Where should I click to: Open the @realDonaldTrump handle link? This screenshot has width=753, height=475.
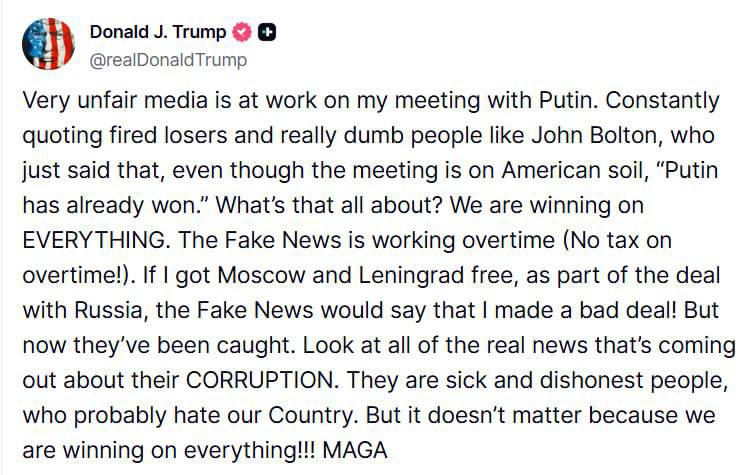coord(168,60)
